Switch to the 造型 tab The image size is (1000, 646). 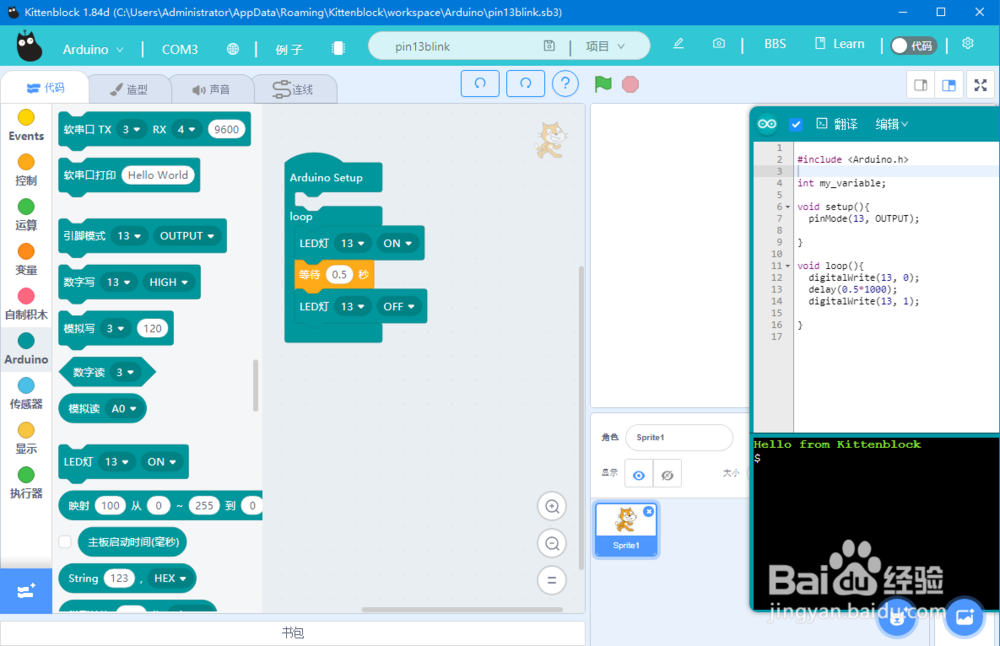129,89
